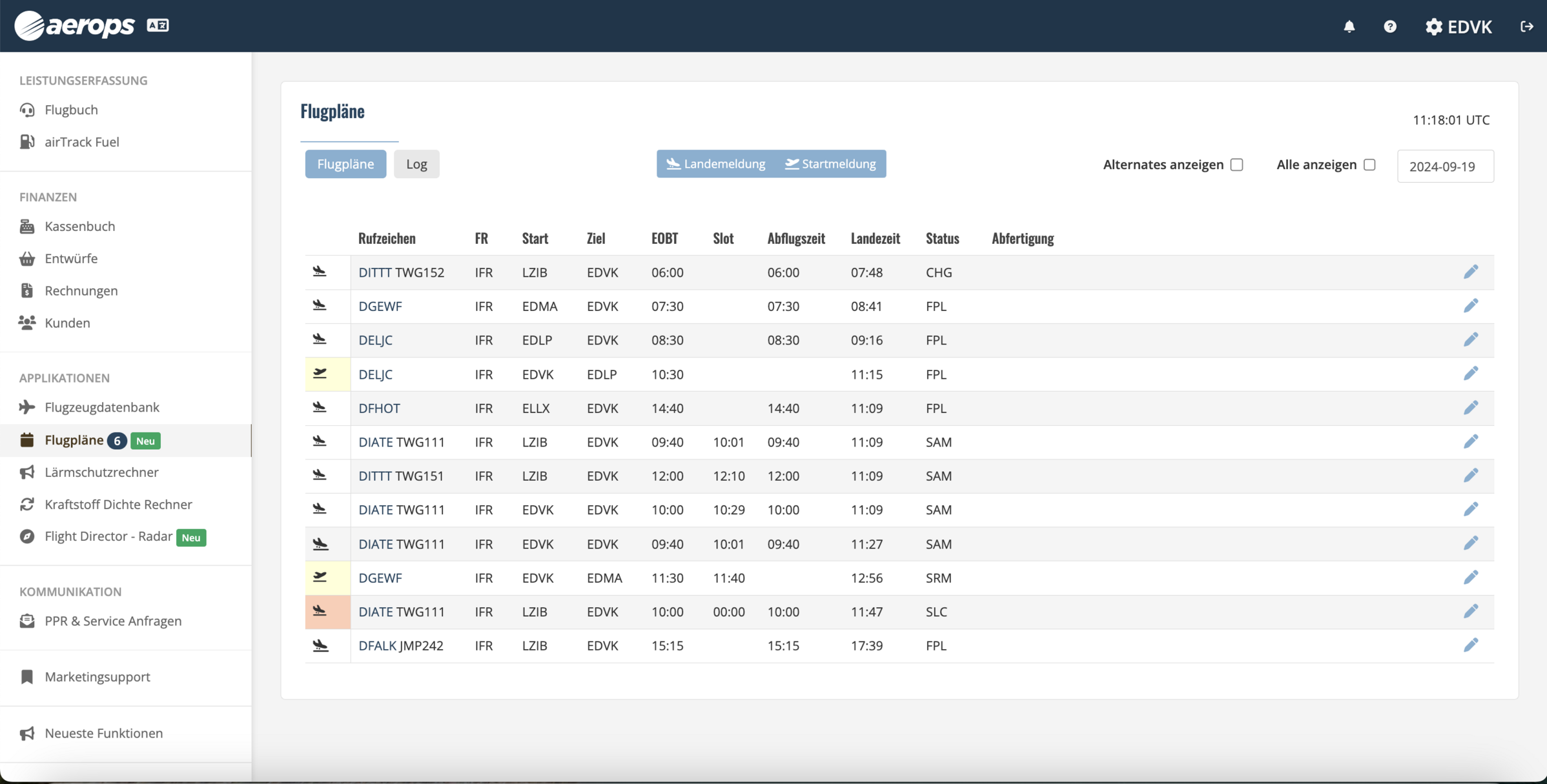
Task: Open DFALK aircraft link
Action: pos(377,646)
